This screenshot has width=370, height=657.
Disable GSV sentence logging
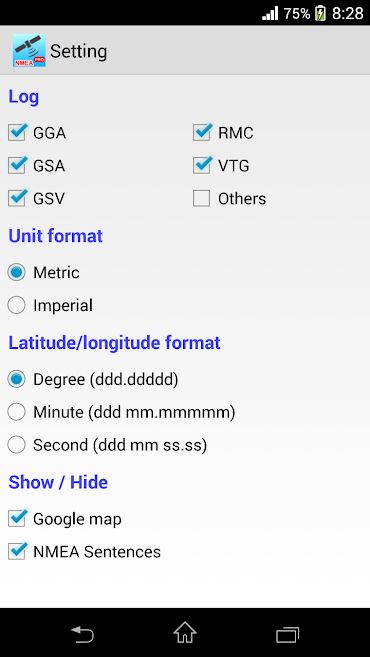pos(17,198)
